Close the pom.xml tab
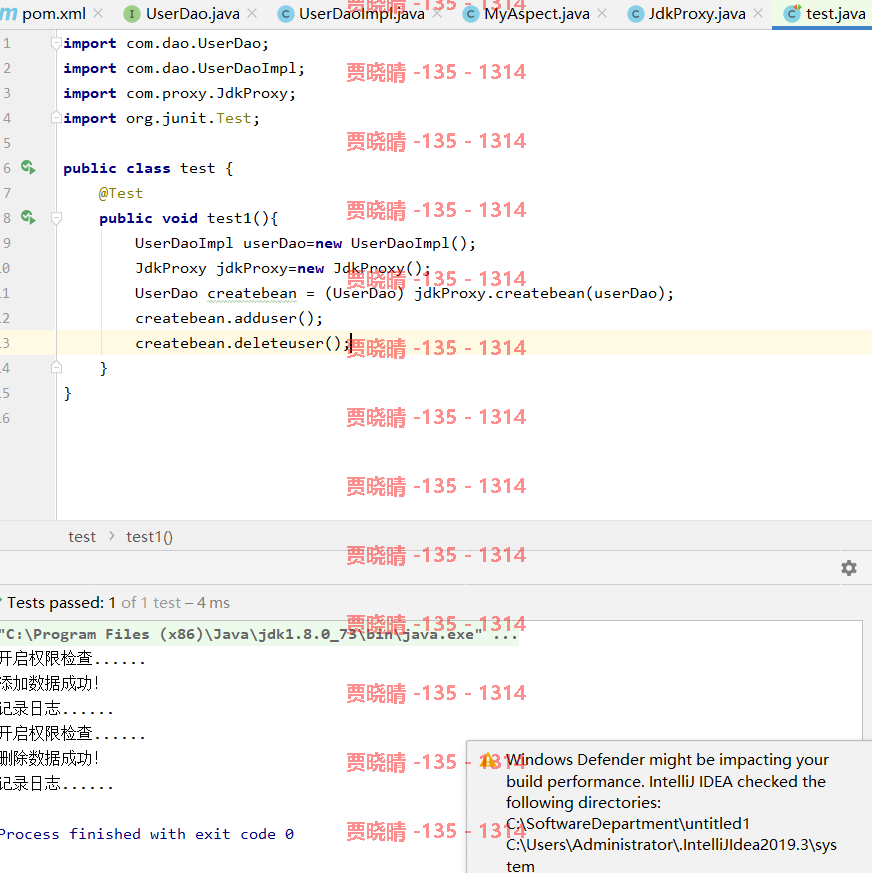 coord(99,13)
